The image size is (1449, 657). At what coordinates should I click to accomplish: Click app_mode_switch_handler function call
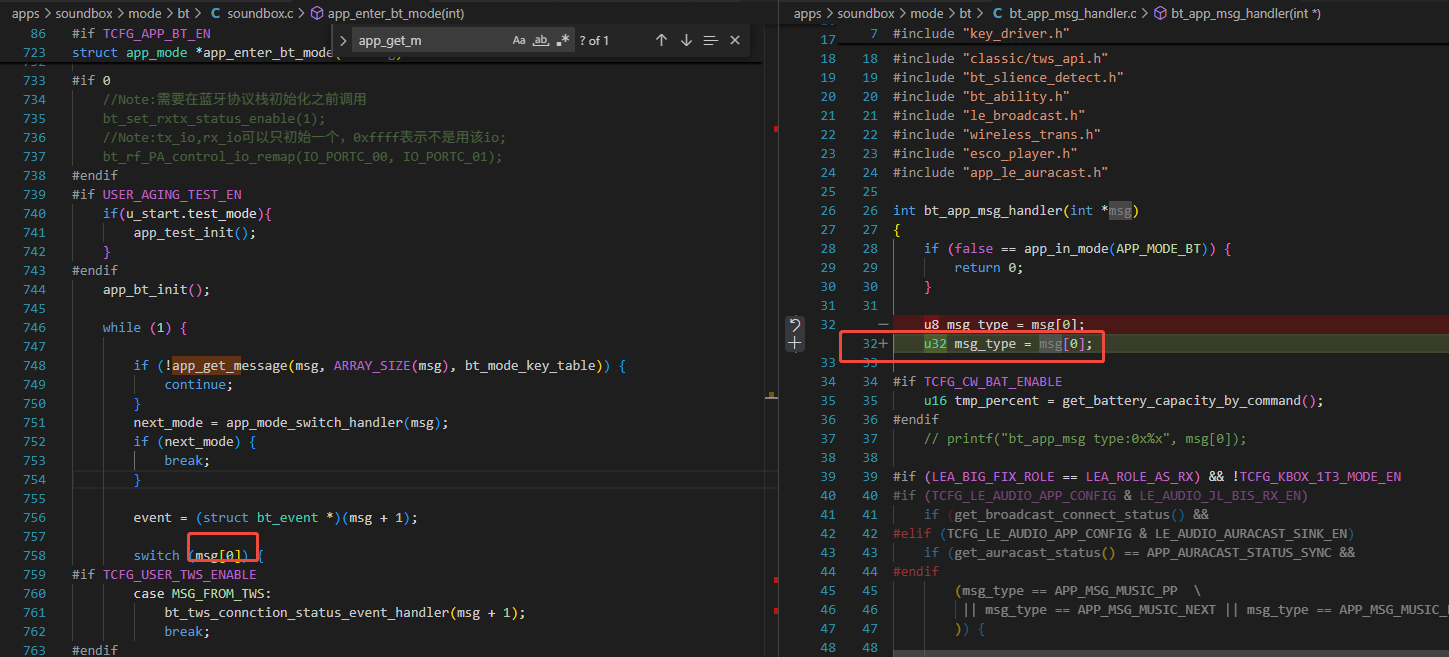pyautogui.click(x=315, y=422)
